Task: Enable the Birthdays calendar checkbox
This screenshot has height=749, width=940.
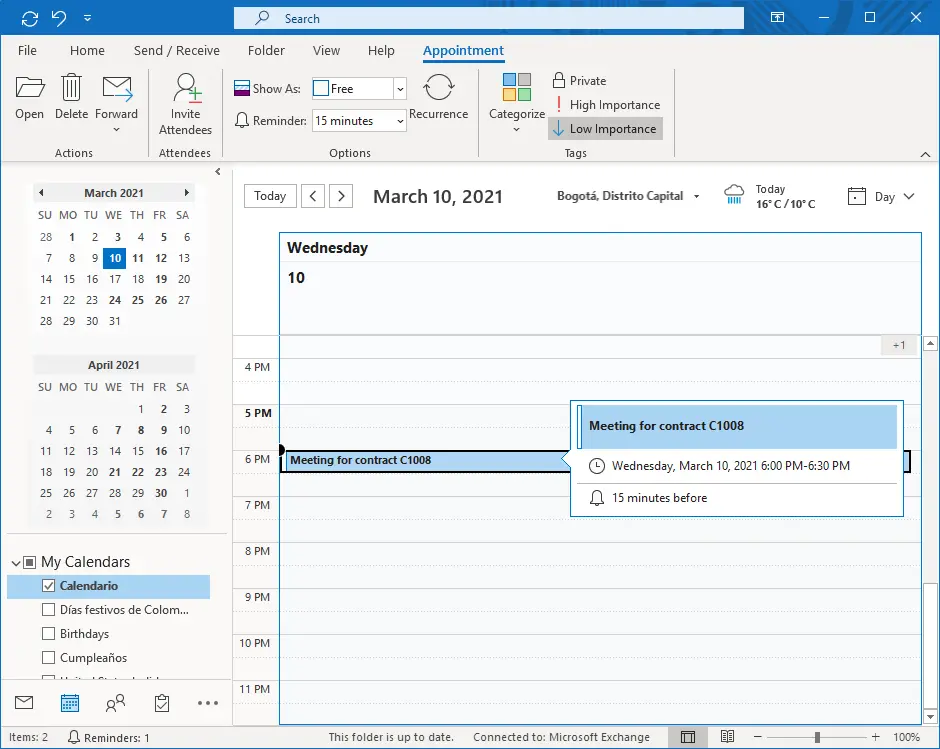Action: coord(49,634)
